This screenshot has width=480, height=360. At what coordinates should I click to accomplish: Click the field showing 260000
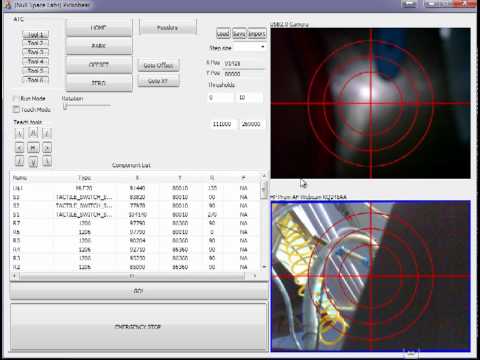[x=252, y=124]
